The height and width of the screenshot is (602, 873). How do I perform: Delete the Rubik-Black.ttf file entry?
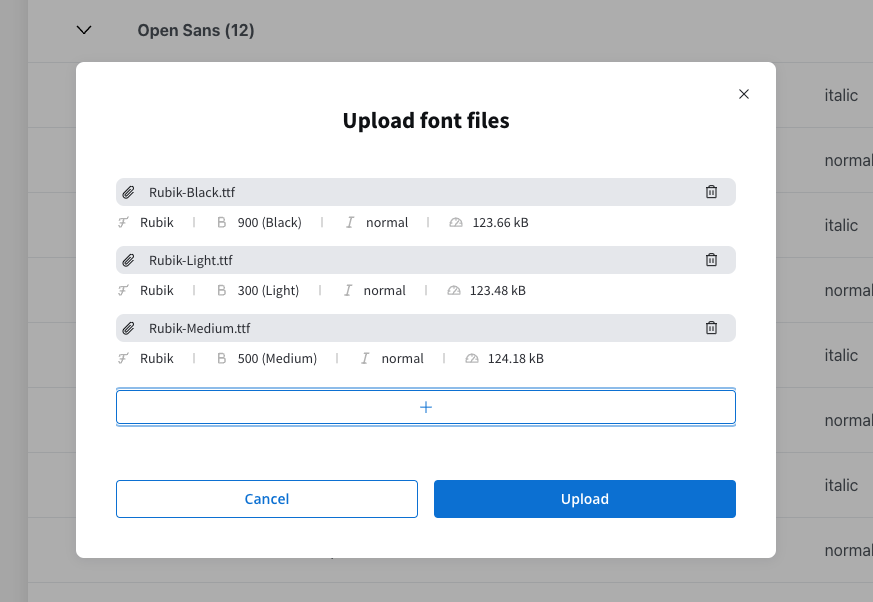tap(711, 192)
